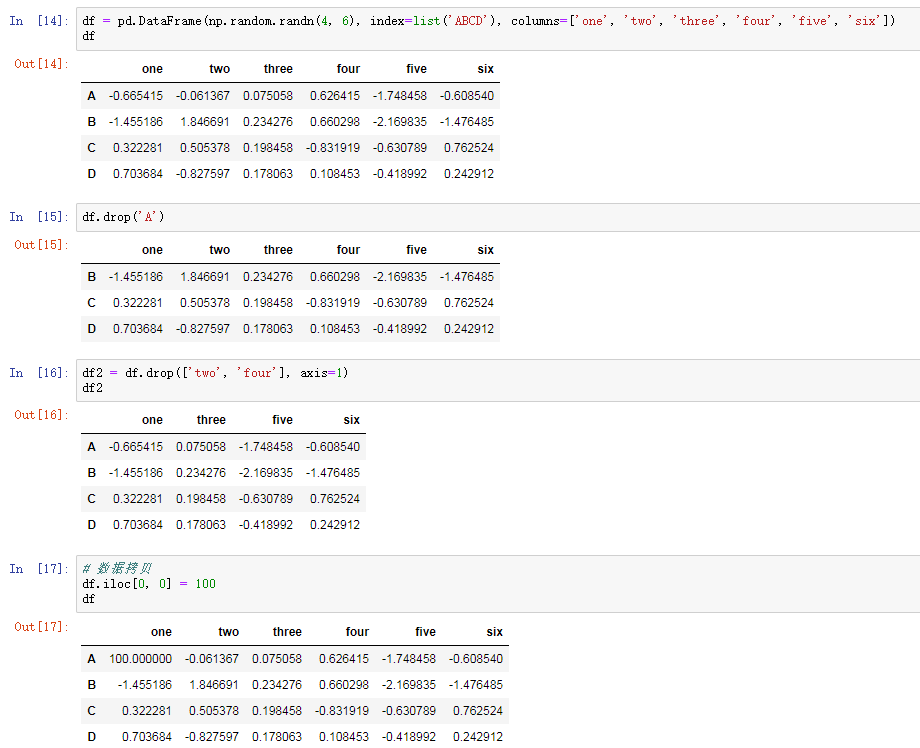Viewport: 920px width, 748px height.
Task: Click the "five" column header in Out[15] table
Action: 417,250
